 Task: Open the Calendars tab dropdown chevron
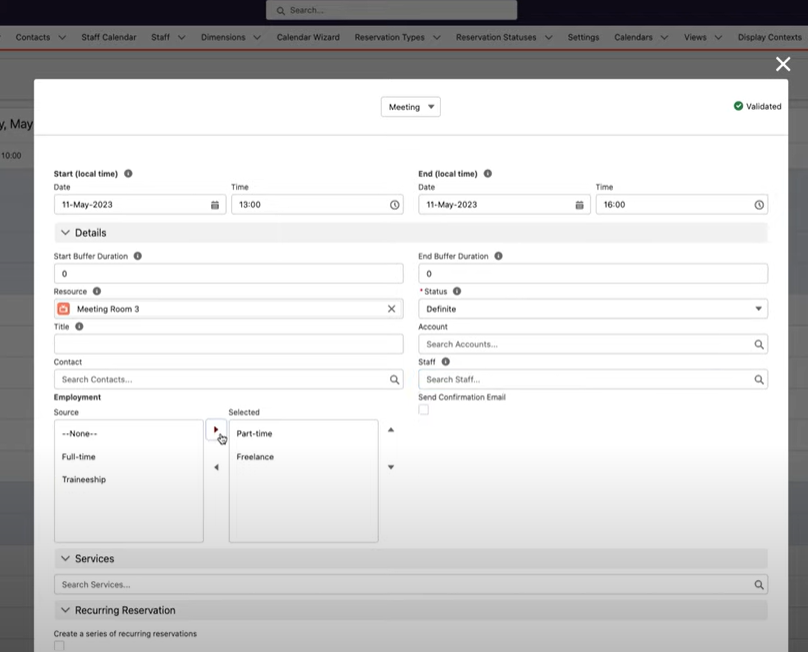[664, 37]
